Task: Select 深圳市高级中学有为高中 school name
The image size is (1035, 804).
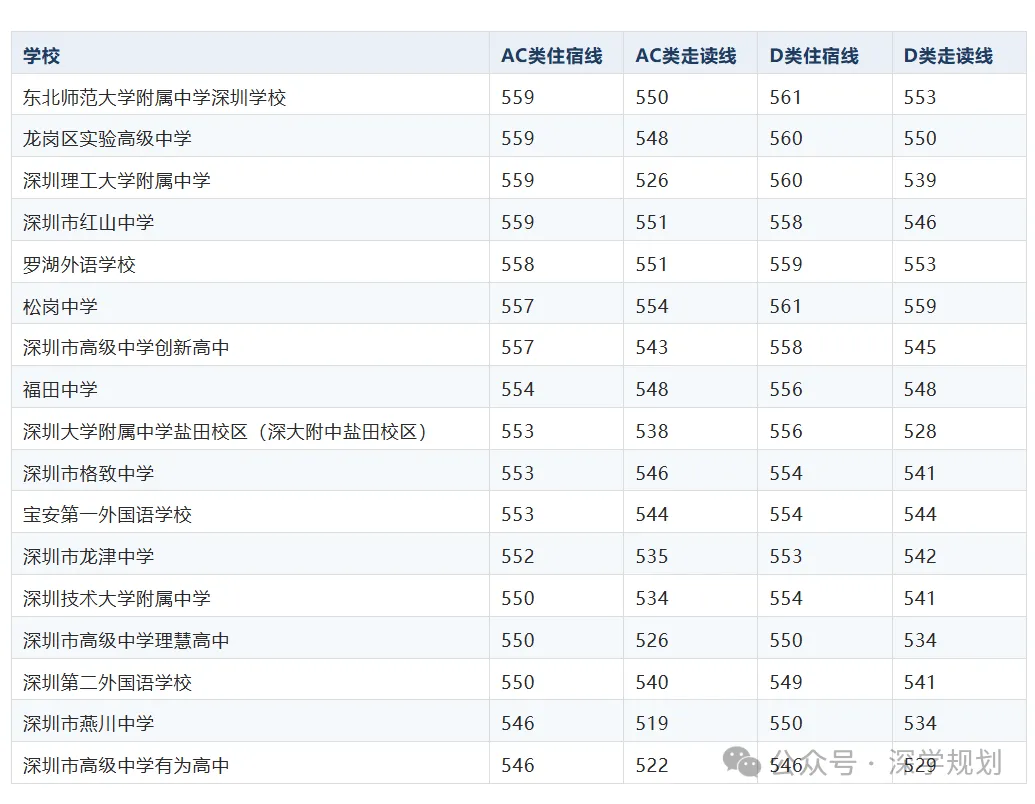Action: [126, 766]
